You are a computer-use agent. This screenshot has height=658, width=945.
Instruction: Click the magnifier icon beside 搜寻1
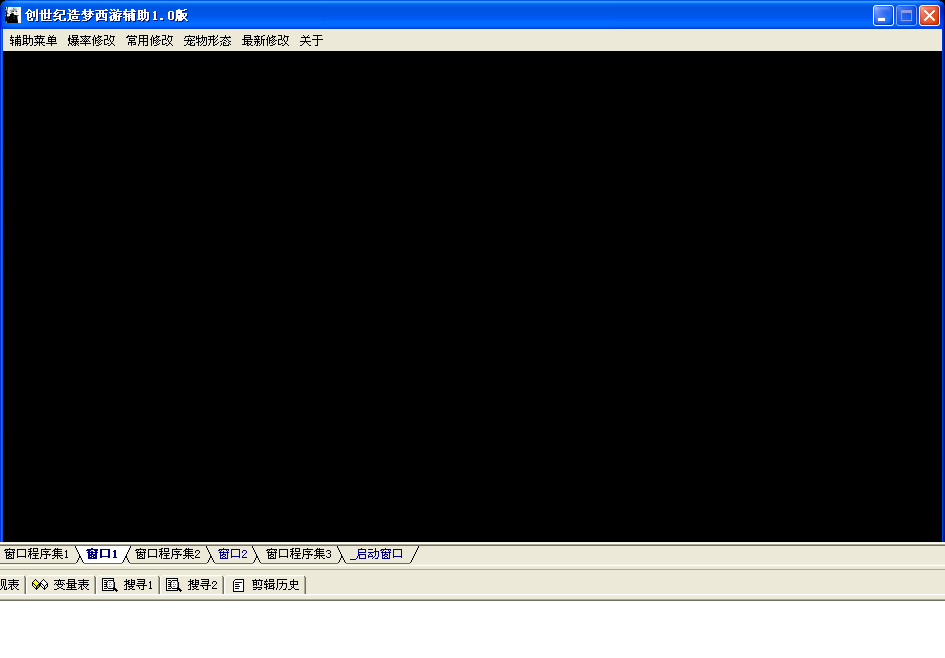[x=109, y=584]
